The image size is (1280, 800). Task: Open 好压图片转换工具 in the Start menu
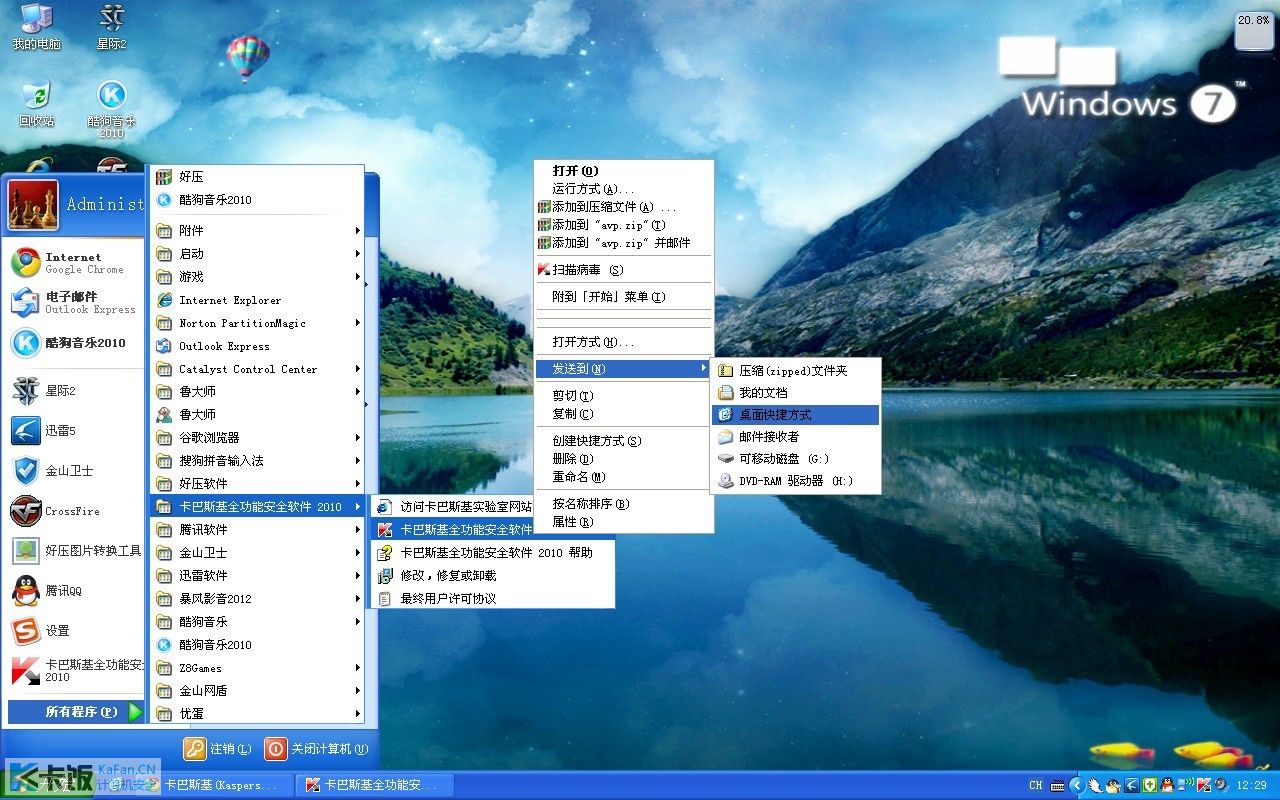(x=74, y=551)
